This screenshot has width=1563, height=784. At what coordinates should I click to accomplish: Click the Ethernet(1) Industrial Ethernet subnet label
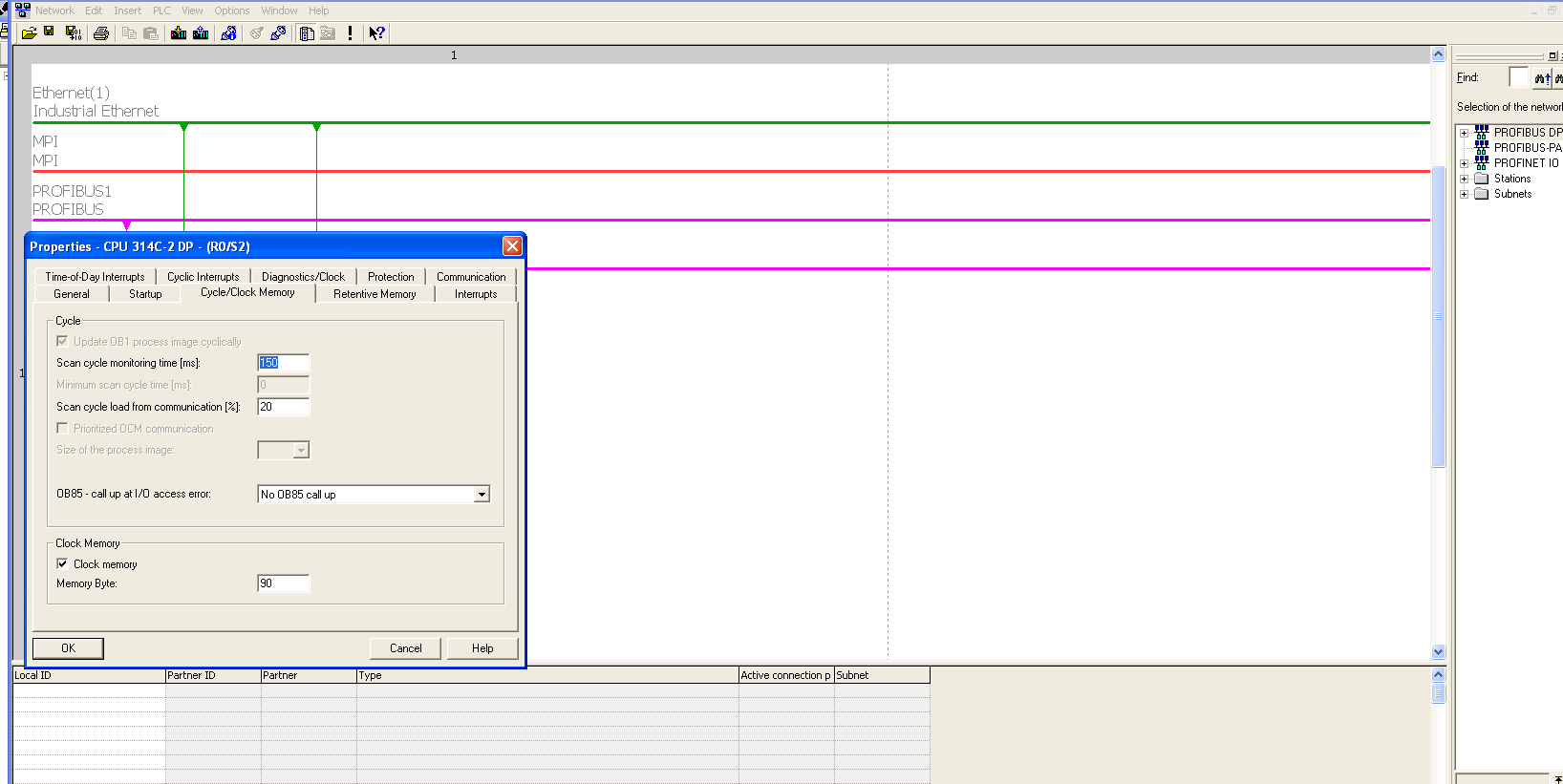coord(96,102)
